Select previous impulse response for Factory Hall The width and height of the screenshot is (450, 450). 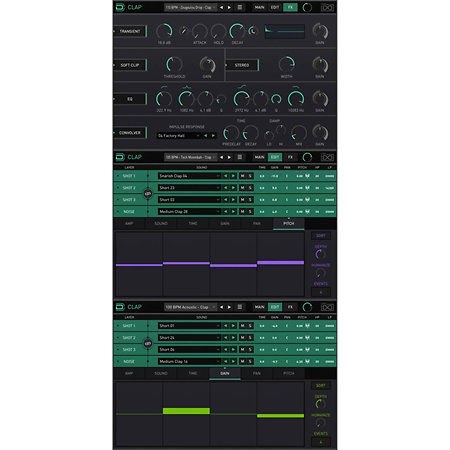tap(205, 136)
